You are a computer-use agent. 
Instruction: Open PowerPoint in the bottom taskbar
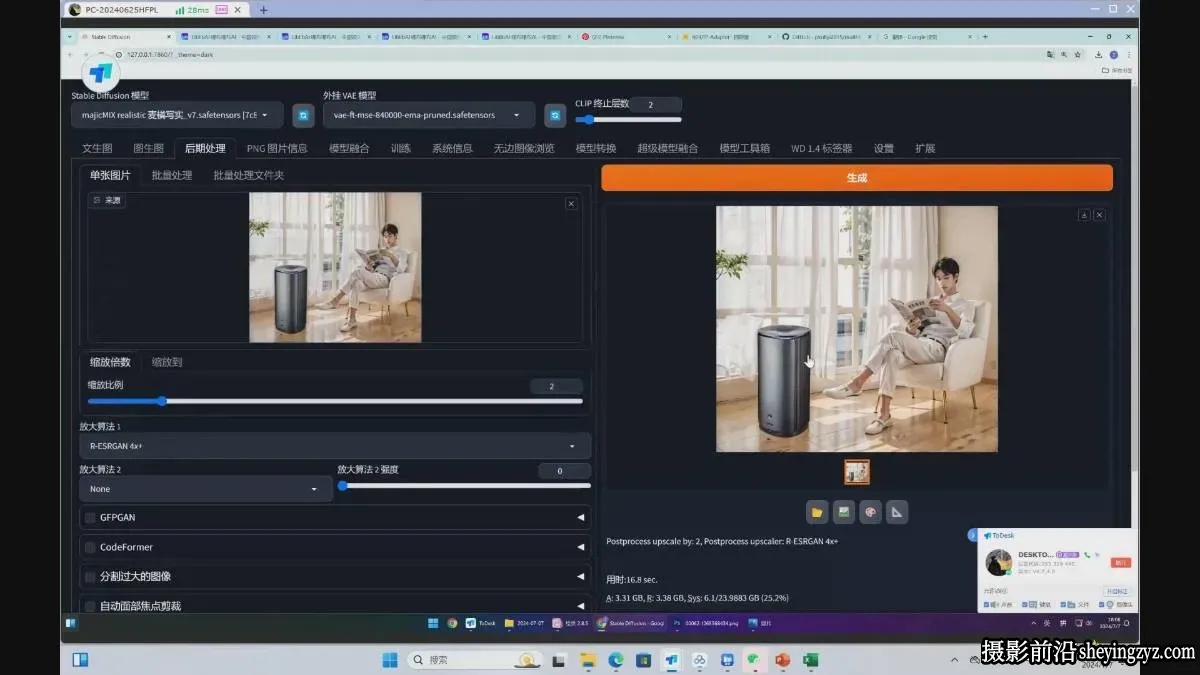click(782, 660)
